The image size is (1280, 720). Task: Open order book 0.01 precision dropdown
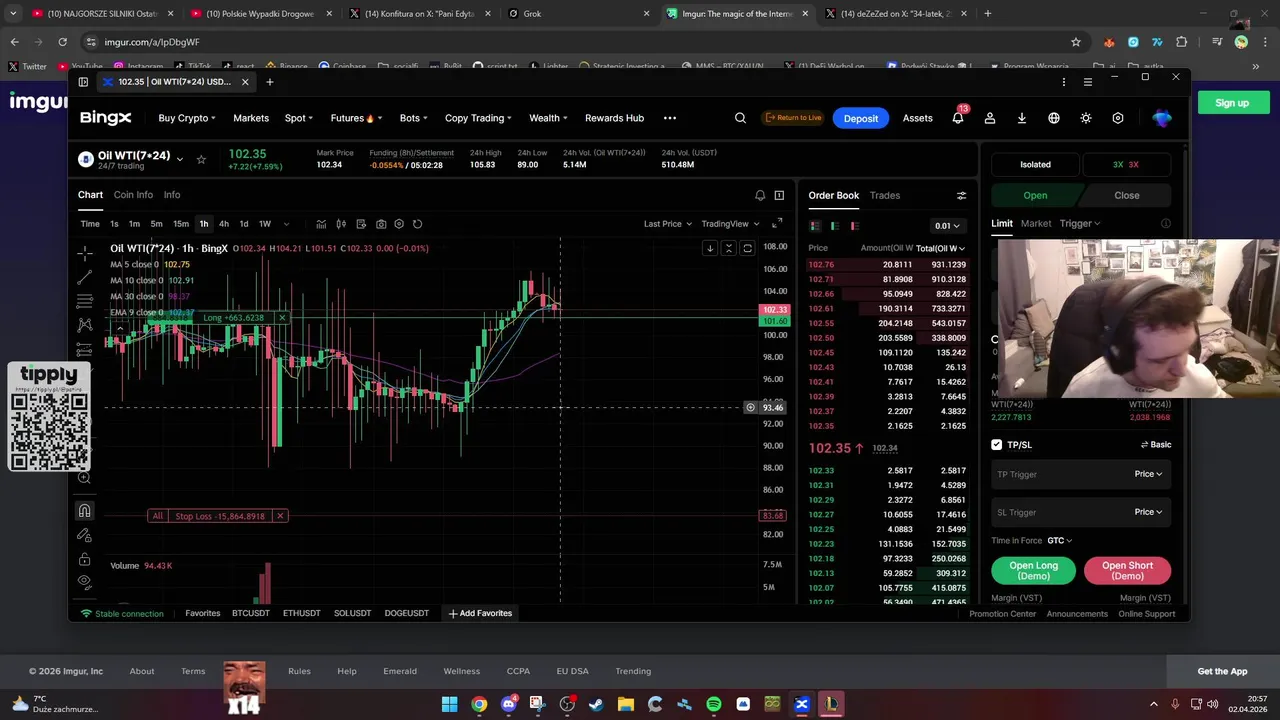pos(947,226)
